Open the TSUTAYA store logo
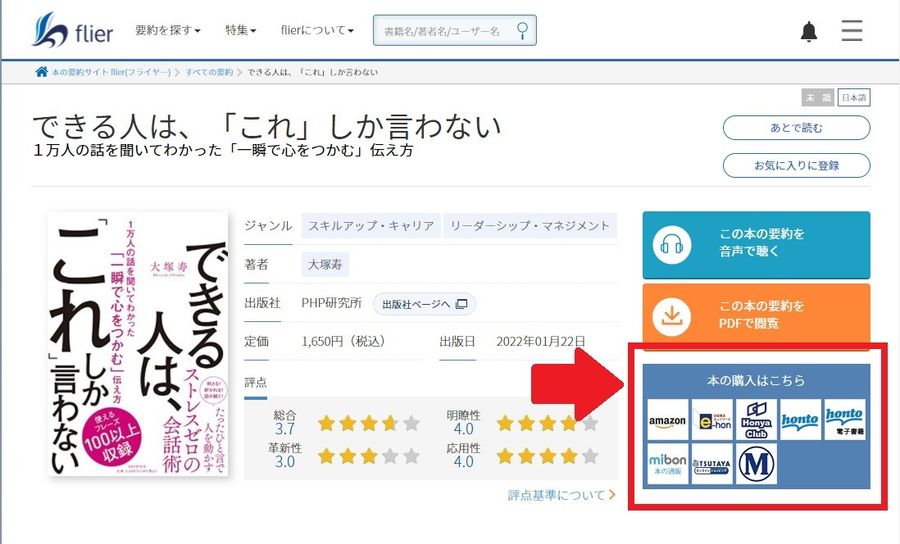 coord(712,464)
